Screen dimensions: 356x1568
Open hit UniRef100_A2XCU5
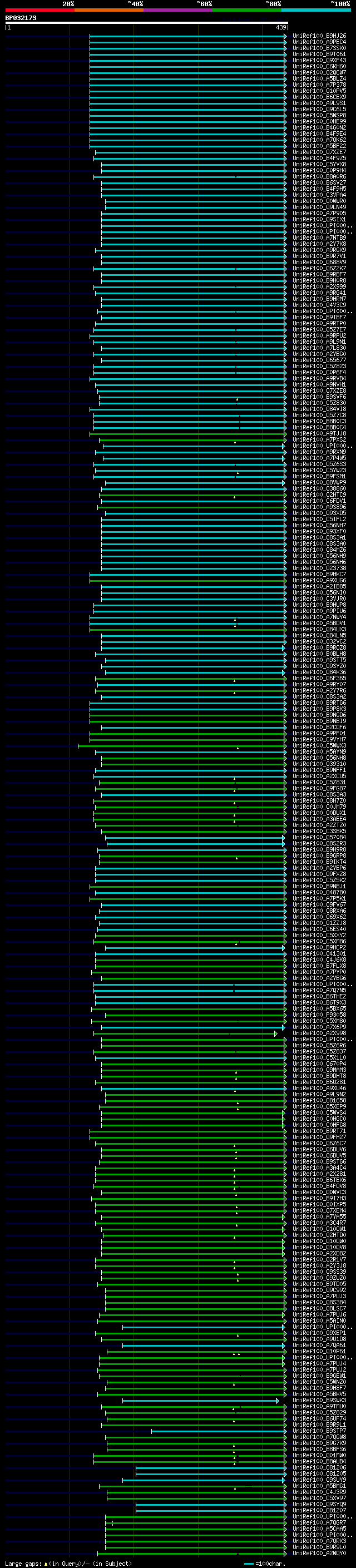[x=319, y=776]
